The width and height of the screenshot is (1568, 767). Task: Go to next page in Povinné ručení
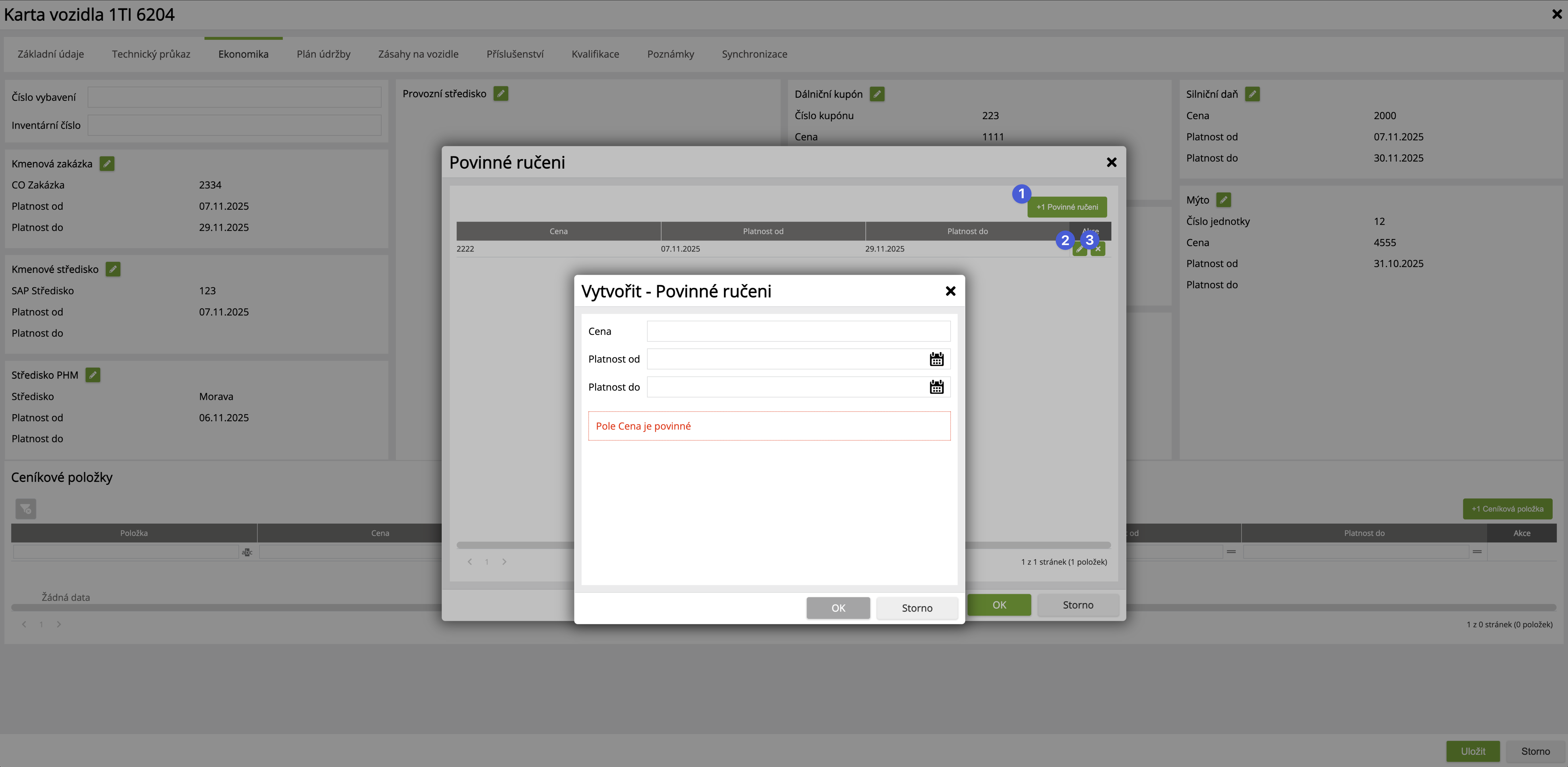(504, 562)
